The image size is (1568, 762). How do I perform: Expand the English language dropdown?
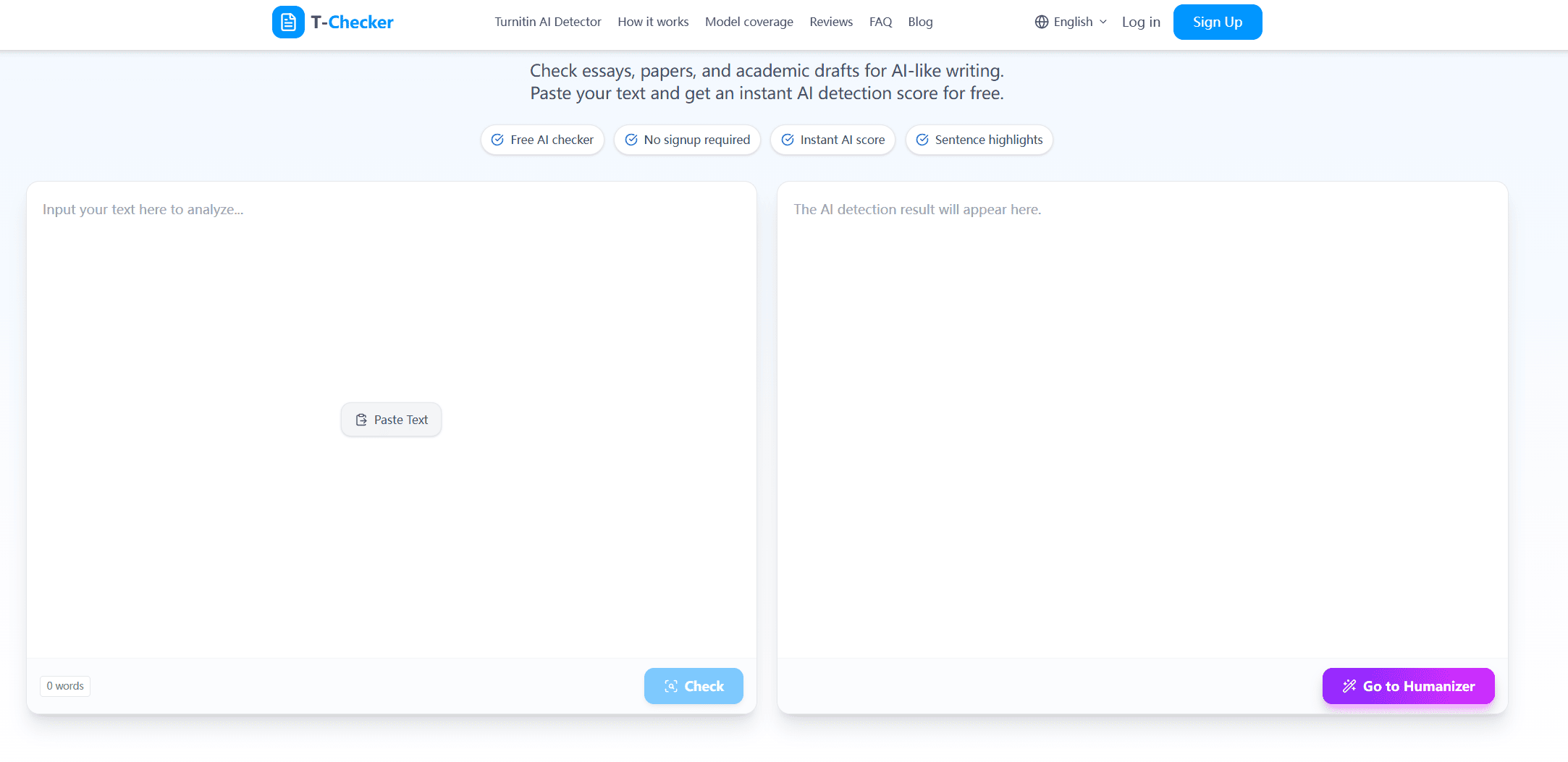click(x=1071, y=22)
